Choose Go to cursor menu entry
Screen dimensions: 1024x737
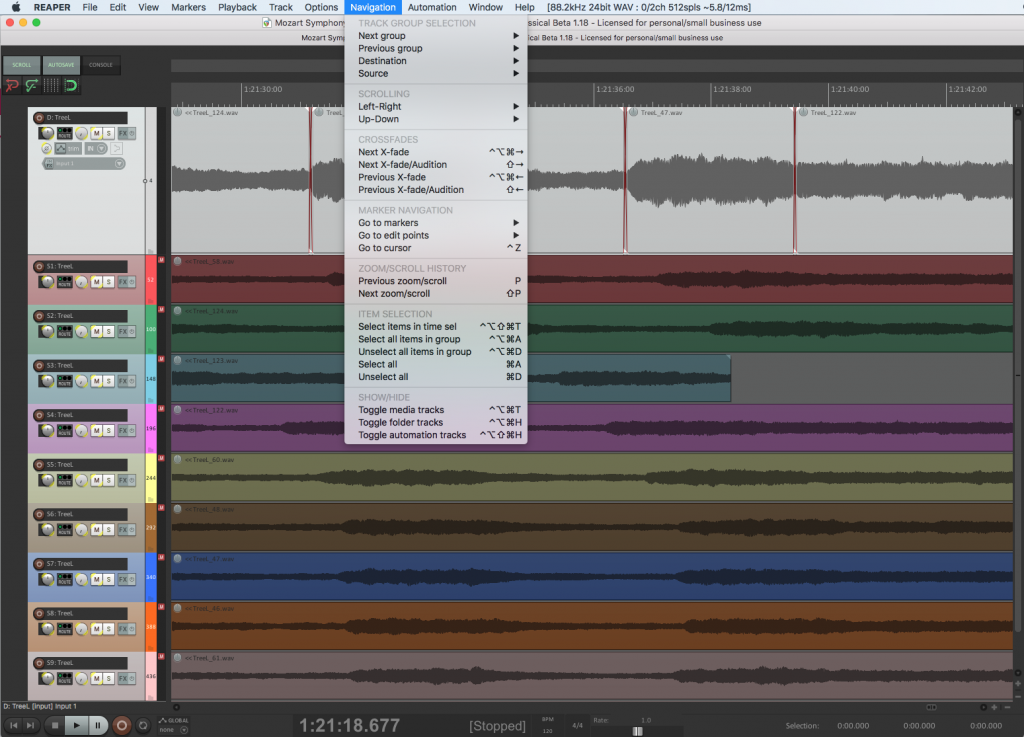pyautogui.click(x=436, y=248)
